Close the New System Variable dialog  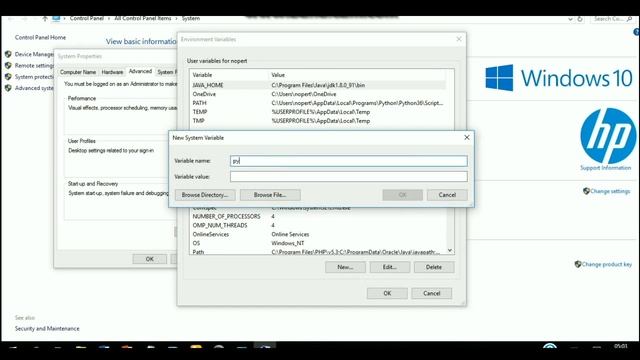point(467,138)
